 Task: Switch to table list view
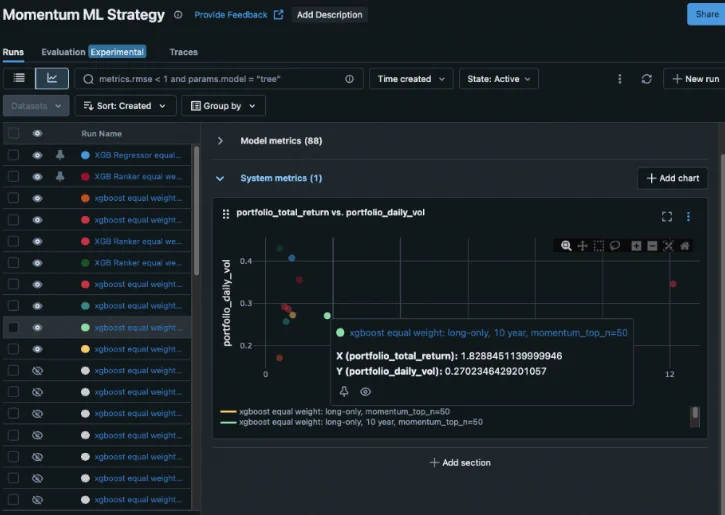(x=19, y=79)
